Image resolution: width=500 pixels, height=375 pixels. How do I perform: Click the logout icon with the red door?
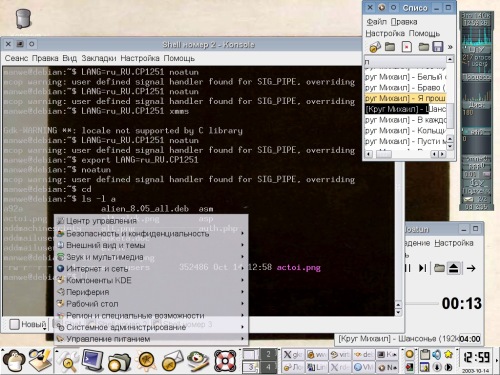410,367
